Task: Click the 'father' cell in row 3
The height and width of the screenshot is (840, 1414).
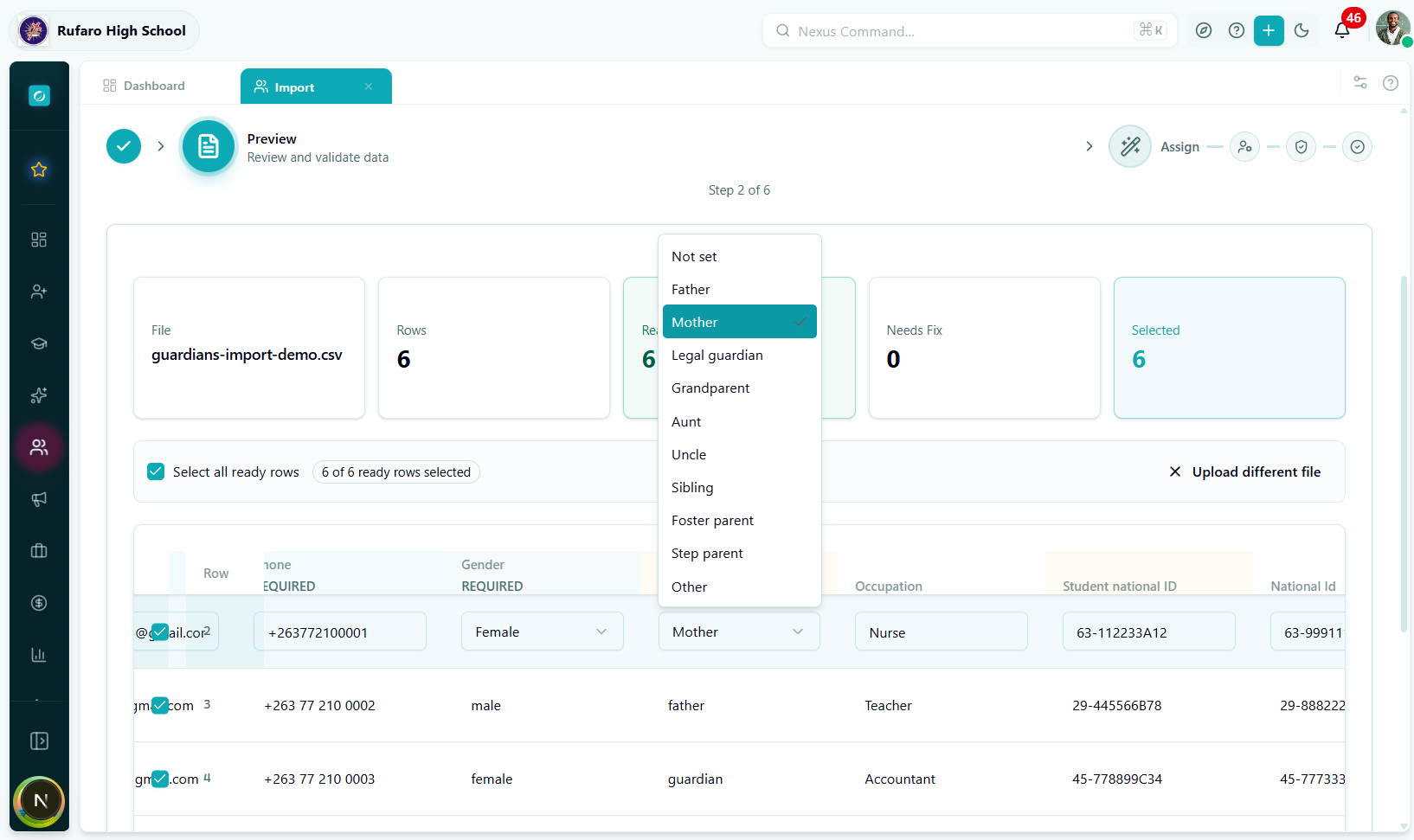Action: point(686,705)
